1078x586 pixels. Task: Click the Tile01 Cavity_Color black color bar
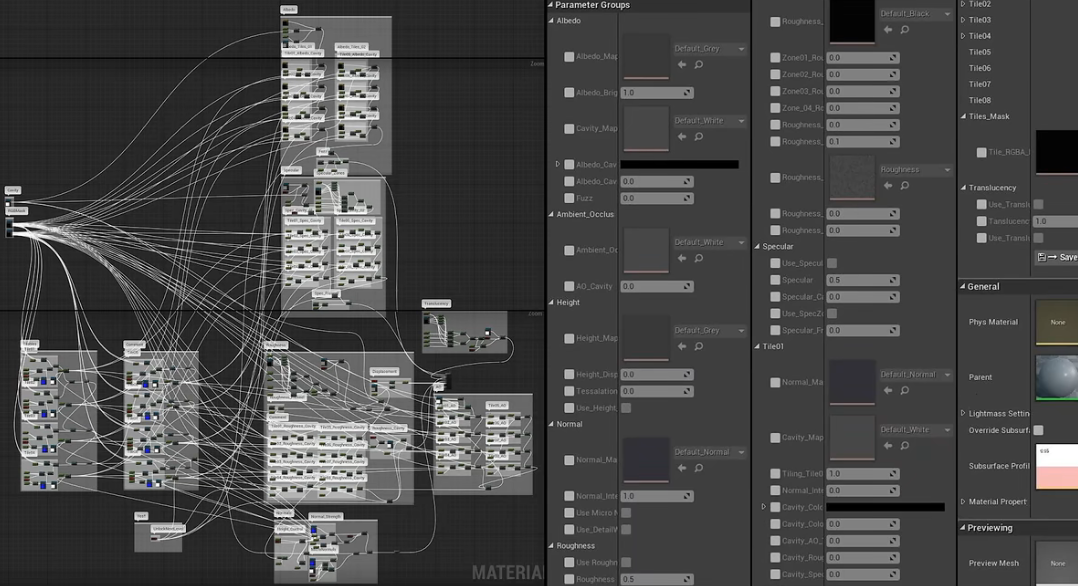click(x=886, y=508)
